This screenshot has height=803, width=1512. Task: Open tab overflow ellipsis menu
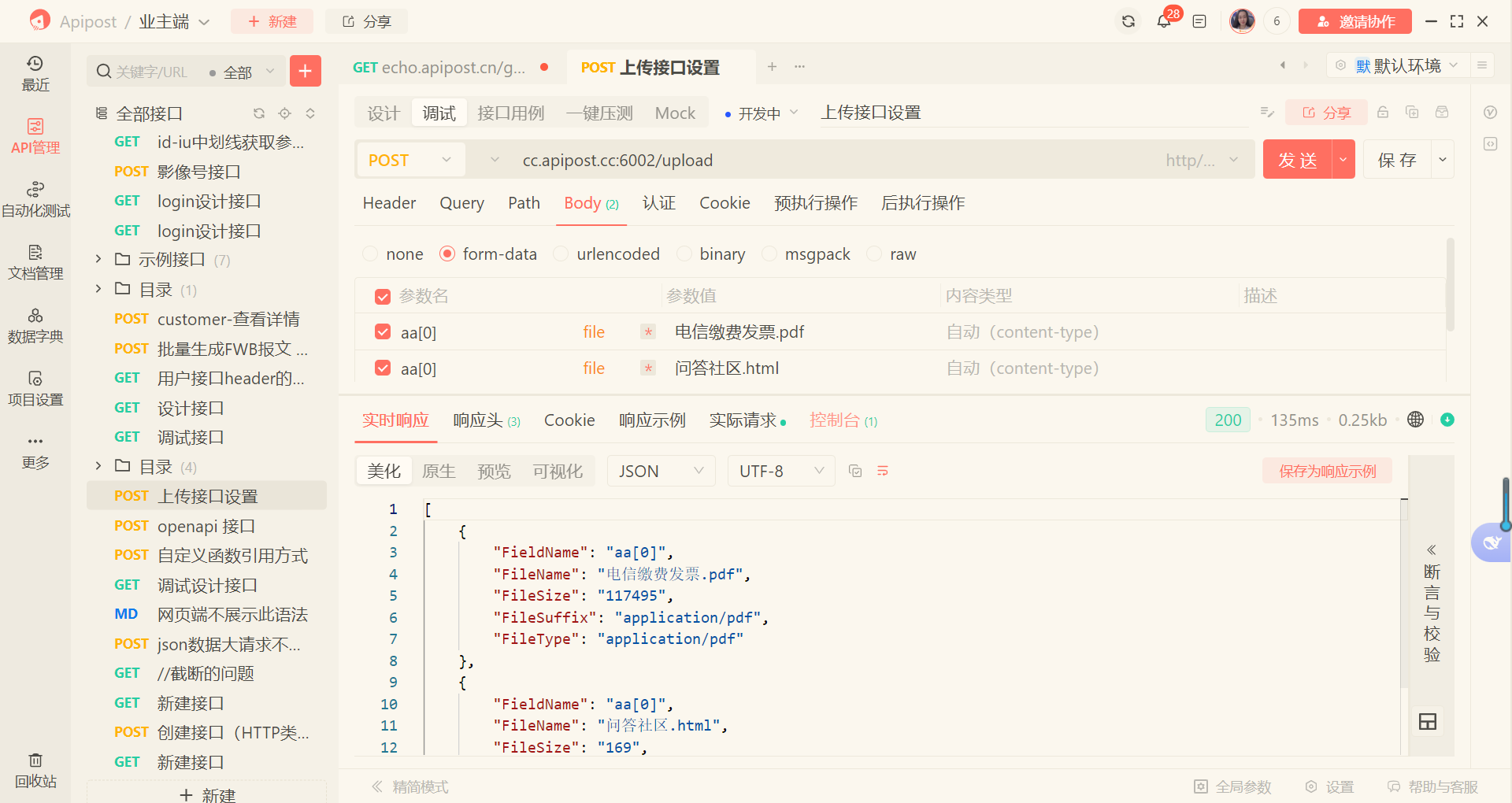point(800,67)
